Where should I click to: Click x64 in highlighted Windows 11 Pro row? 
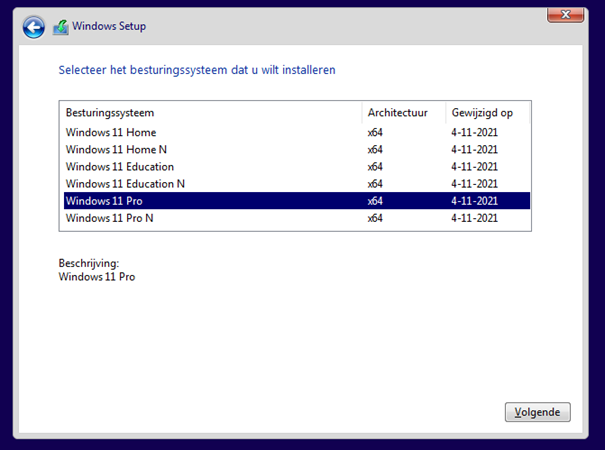point(375,201)
